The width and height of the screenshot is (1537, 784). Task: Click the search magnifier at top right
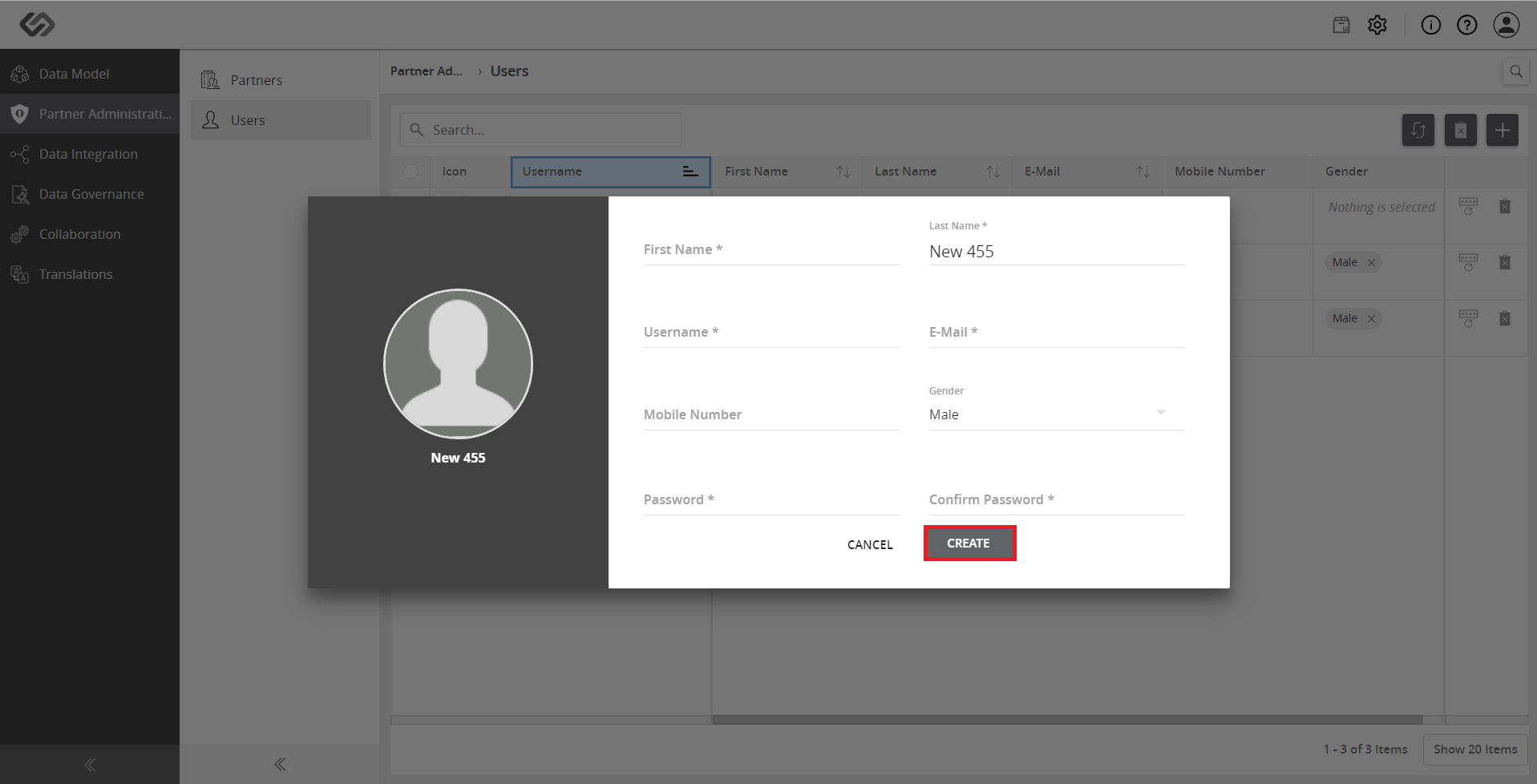(1516, 71)
